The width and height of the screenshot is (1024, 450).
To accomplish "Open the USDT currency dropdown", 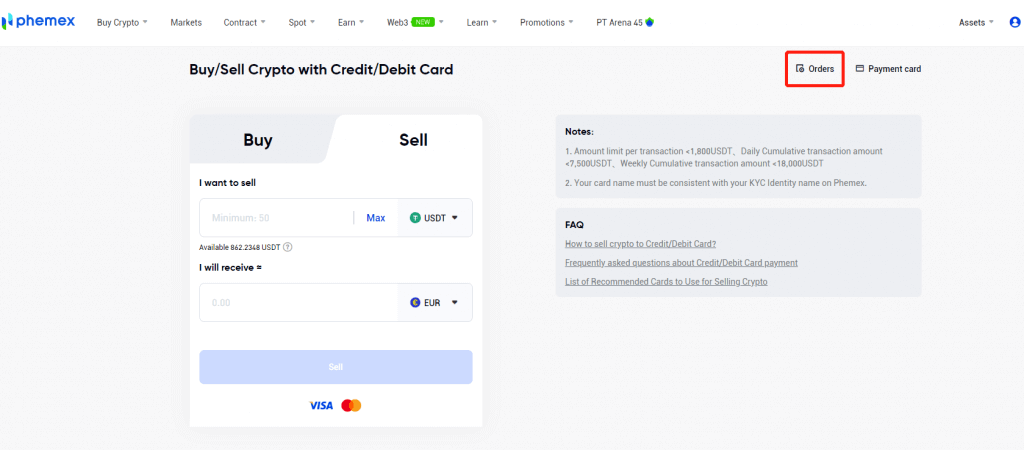I will coord(434,218).
